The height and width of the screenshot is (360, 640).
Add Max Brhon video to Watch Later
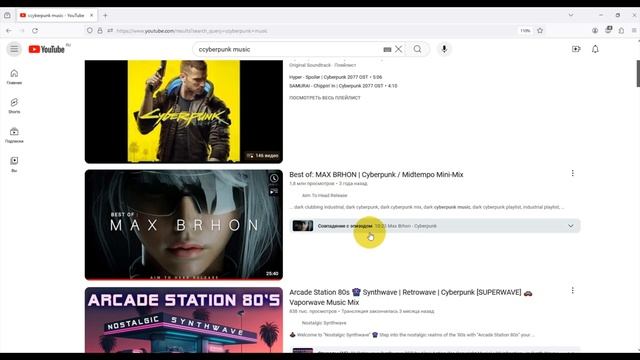274,178
